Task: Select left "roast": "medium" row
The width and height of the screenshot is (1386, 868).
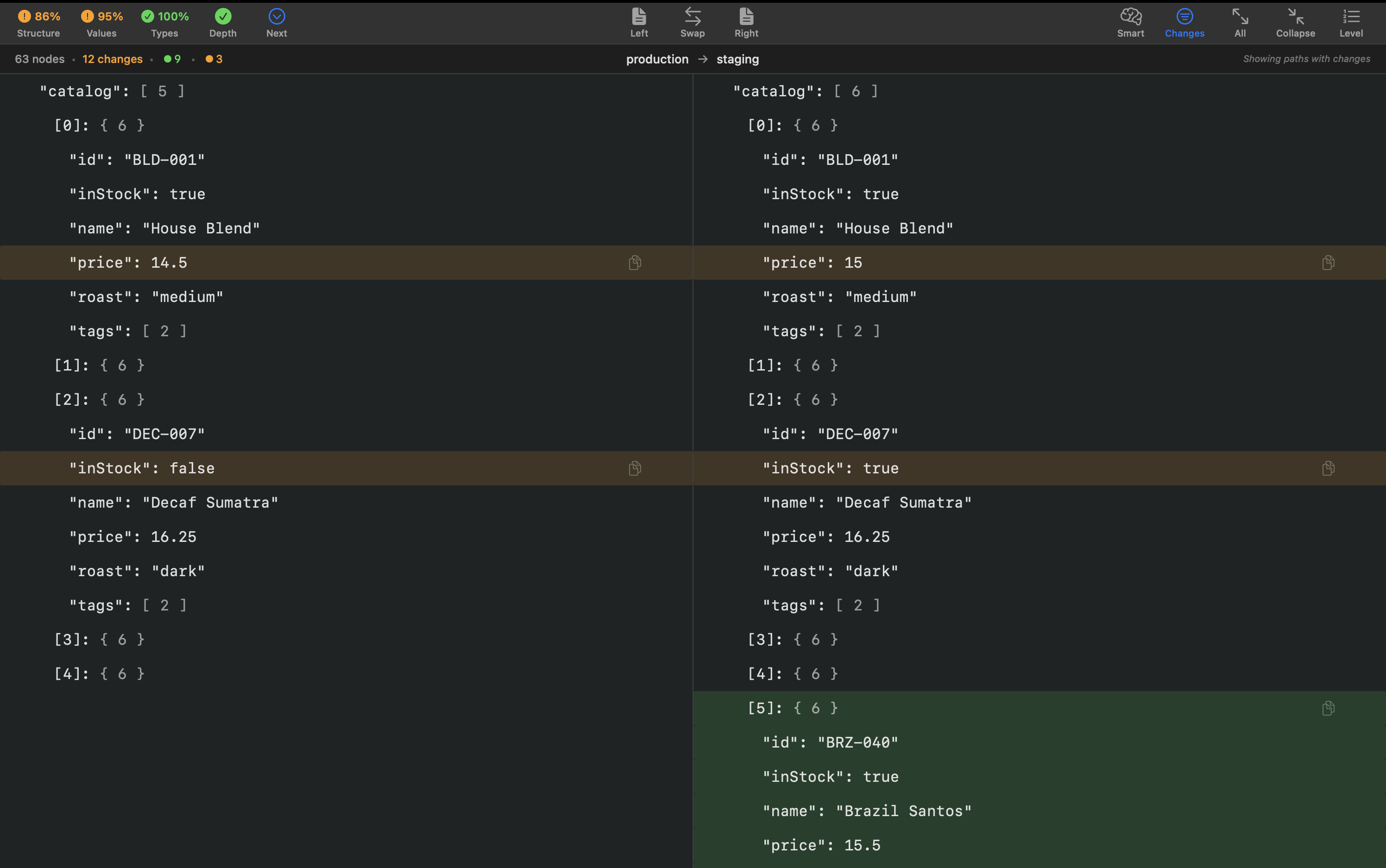Action: point(346,297)
